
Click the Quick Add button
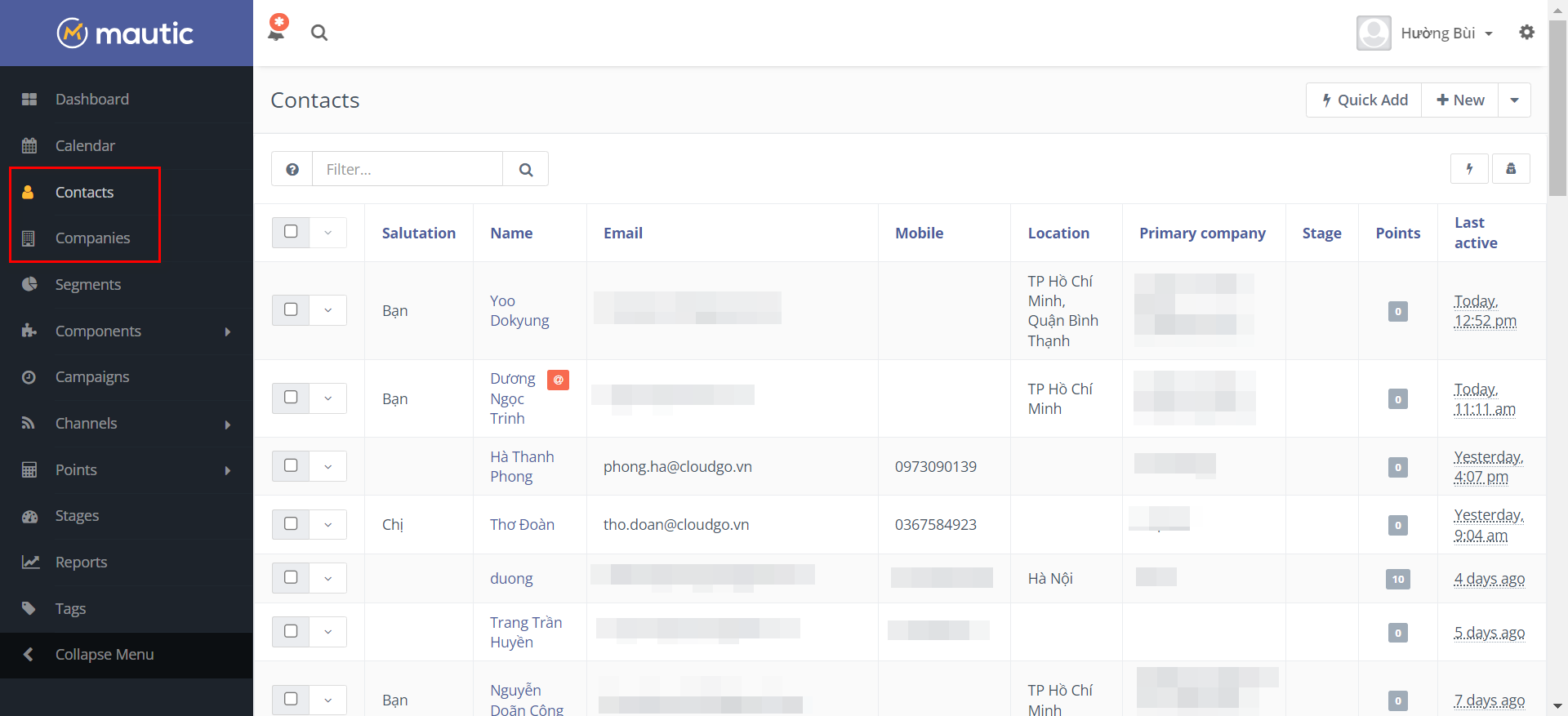pos(1364,100)
